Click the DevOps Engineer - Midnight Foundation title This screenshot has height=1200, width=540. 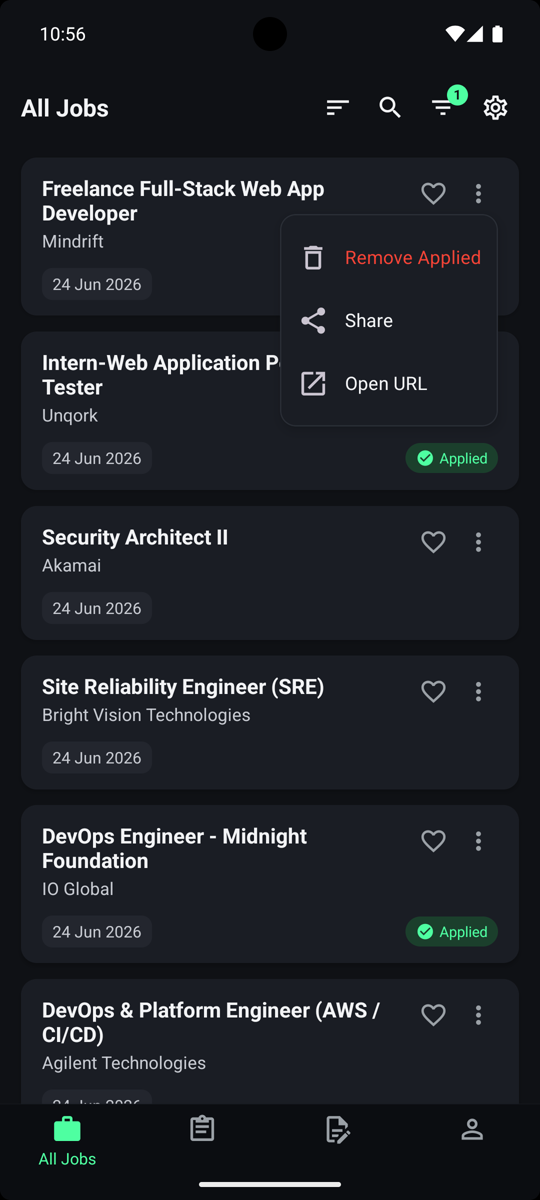point(174,848)
